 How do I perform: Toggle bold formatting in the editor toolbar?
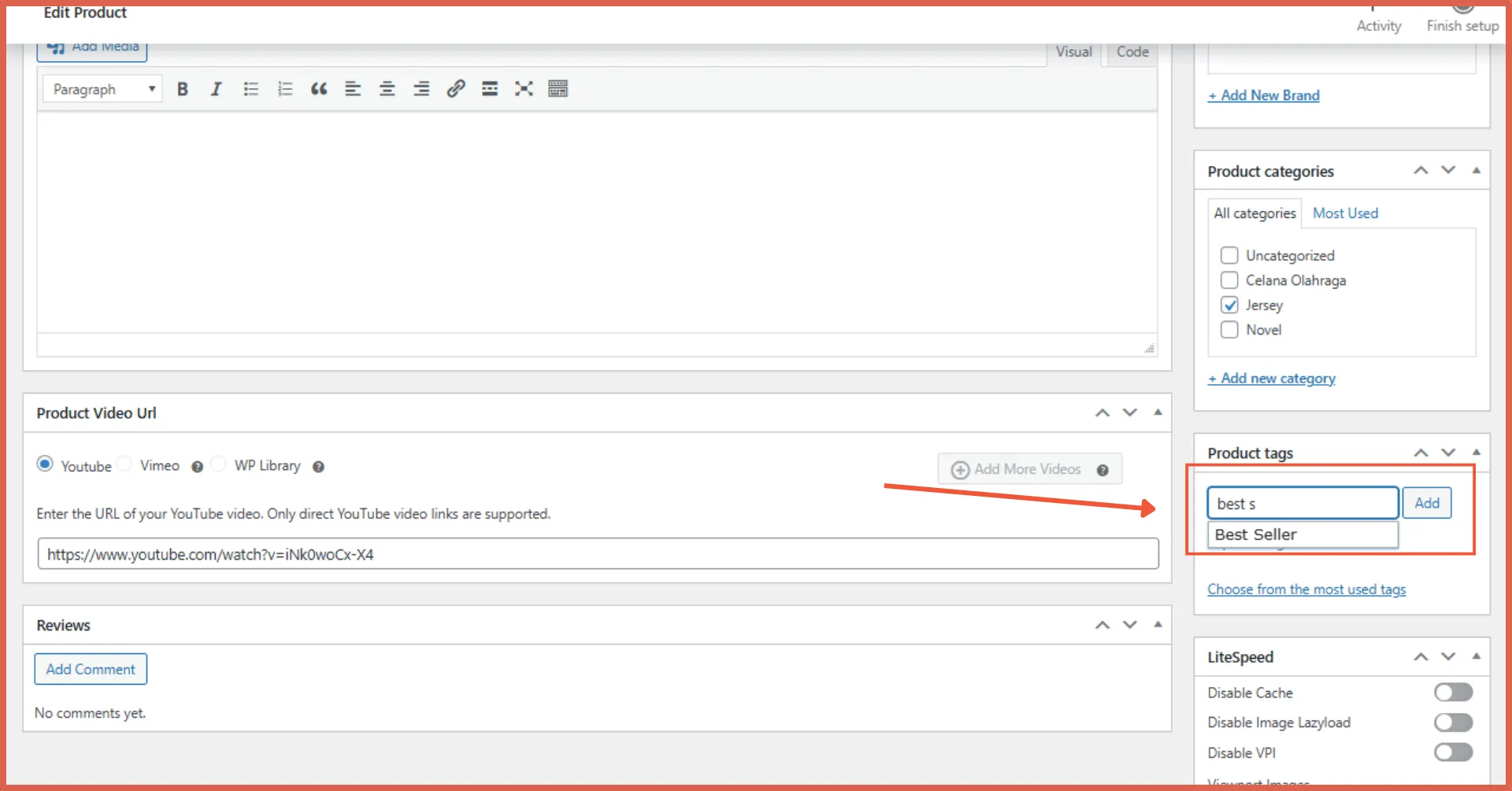(x=182, y=89)
